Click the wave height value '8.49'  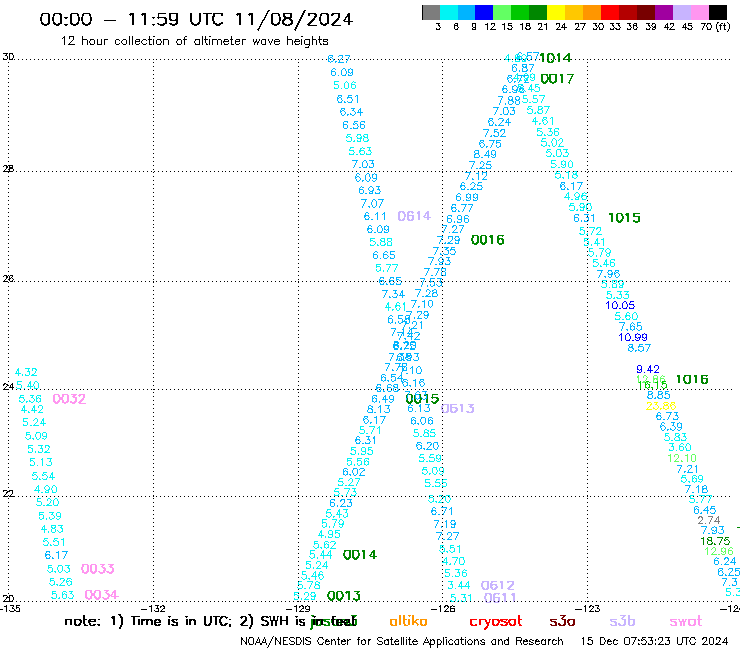(x=485, y=154)
